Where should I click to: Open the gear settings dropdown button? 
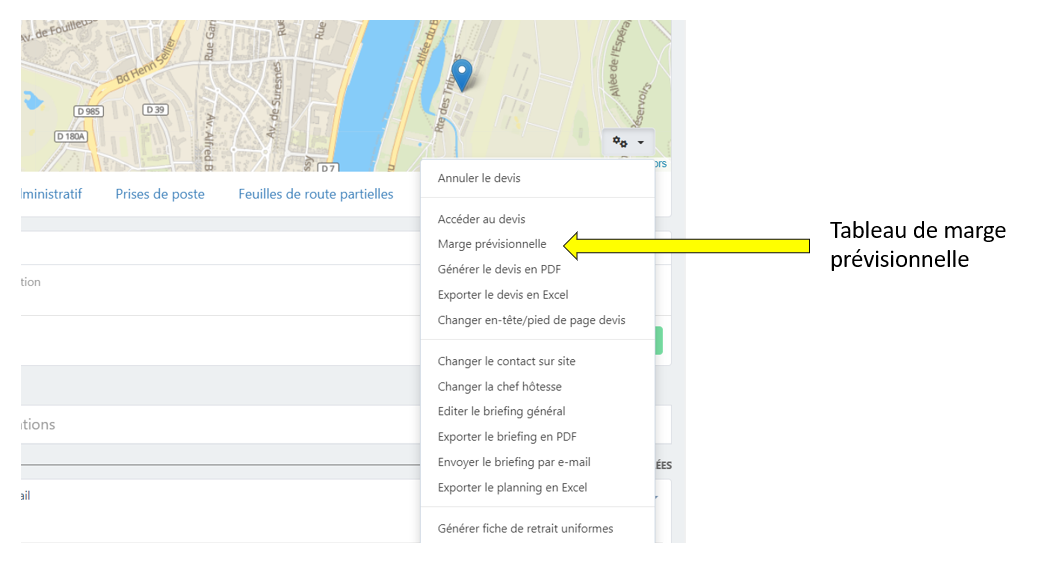point(628,143)
